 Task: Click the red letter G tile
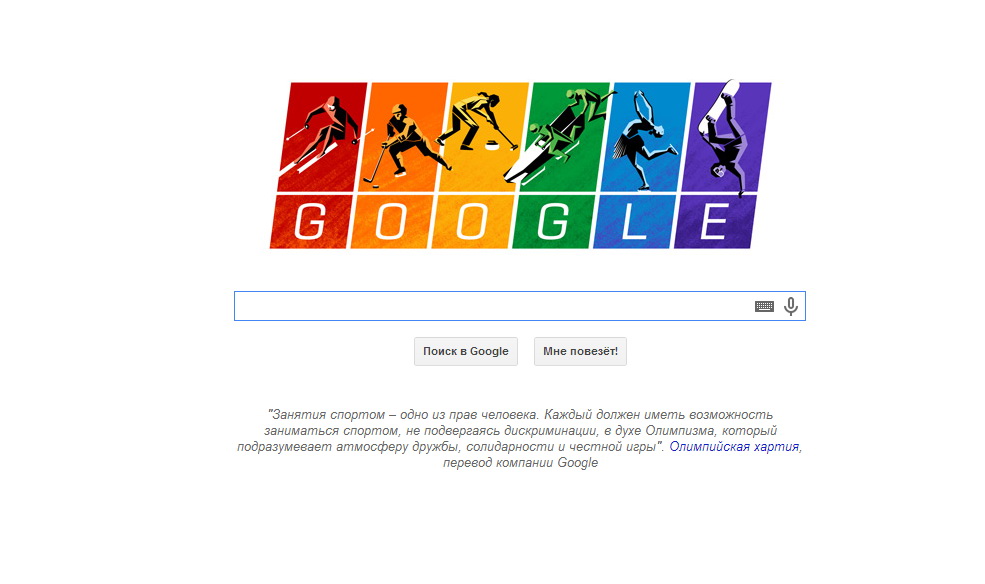click(x=310, y=222)
